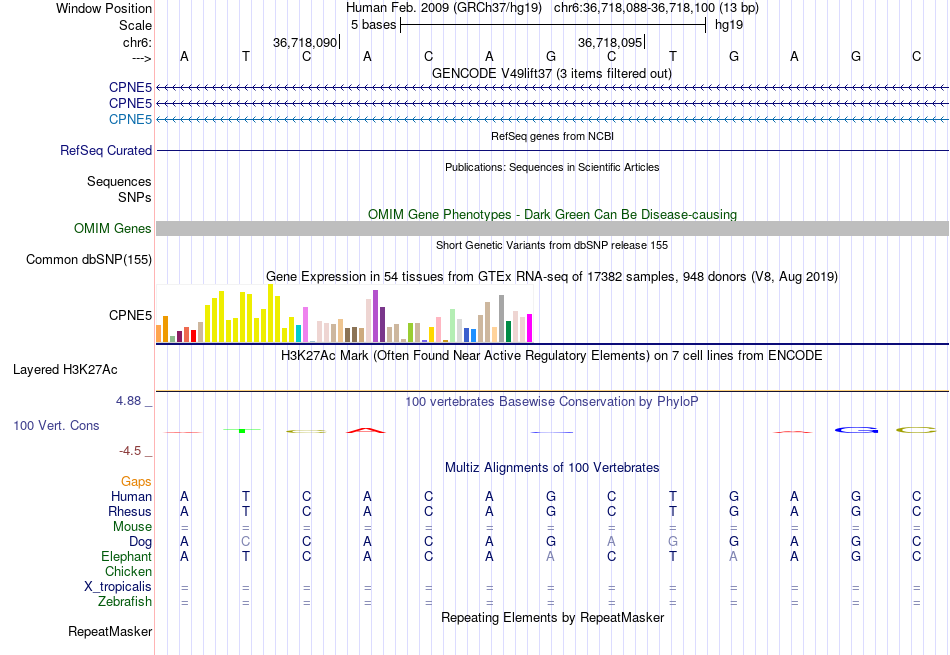The width and height of the screenshot is (950, 655).
Task: Click Multiz Alignments of 100 Vertebrates title
Action: pyautogui.click(x=552, y=467)
